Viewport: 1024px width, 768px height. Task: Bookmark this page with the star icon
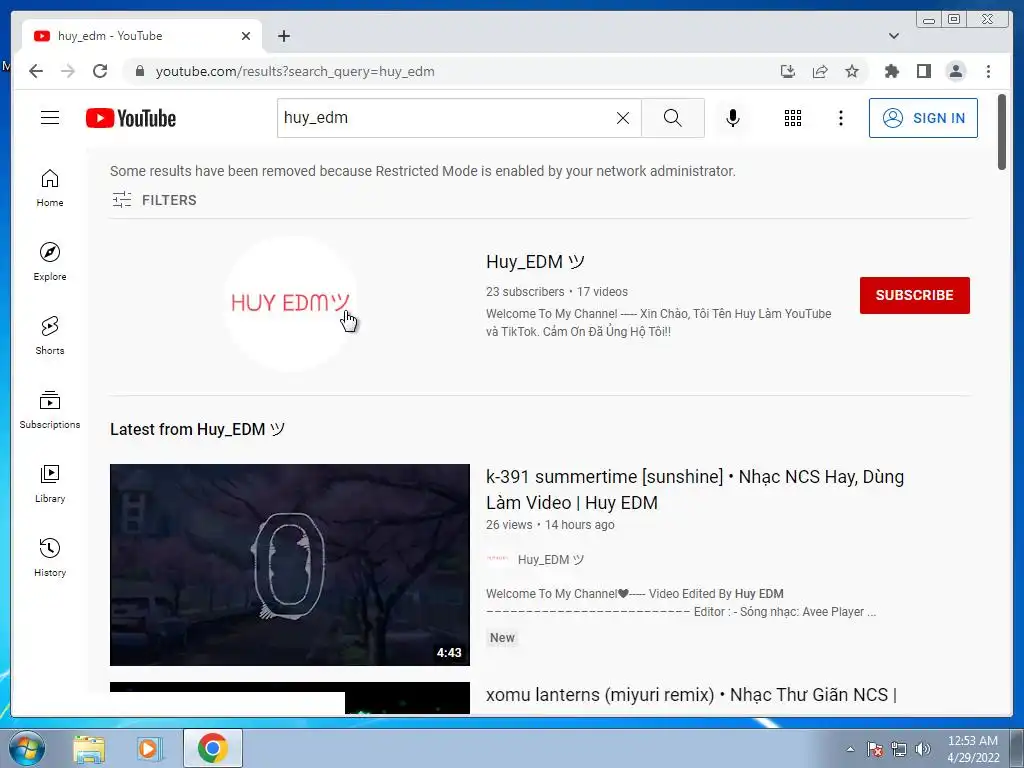click(852, 71)
